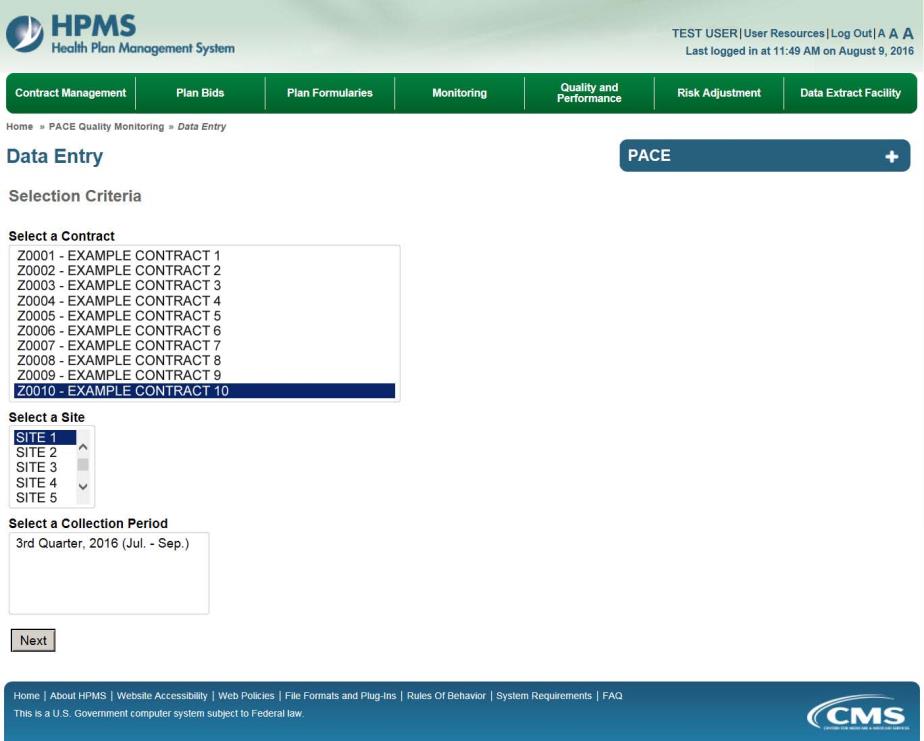924x741 pixels.
Task: Go to PACE Quality Monitoring breadcrumb
Action: 107,127
